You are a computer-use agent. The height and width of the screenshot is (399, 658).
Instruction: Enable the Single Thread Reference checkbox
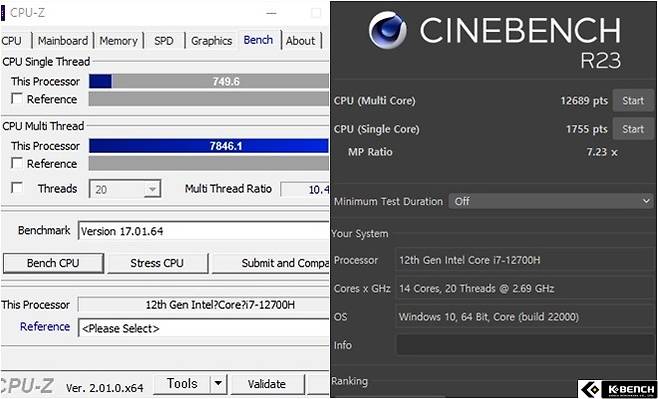(x=17, y=99)
